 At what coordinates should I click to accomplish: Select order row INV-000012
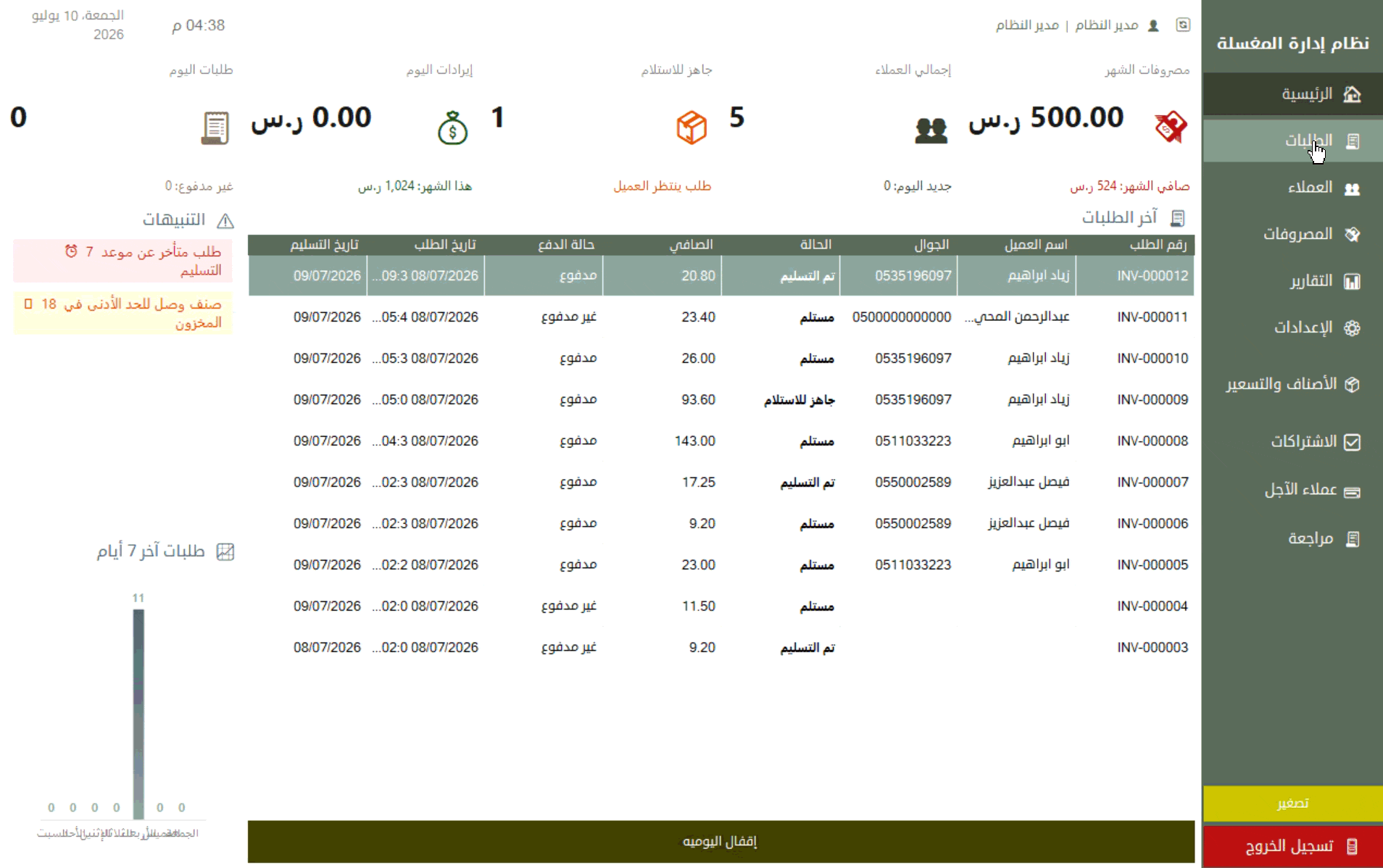click(x=721, y=276)
